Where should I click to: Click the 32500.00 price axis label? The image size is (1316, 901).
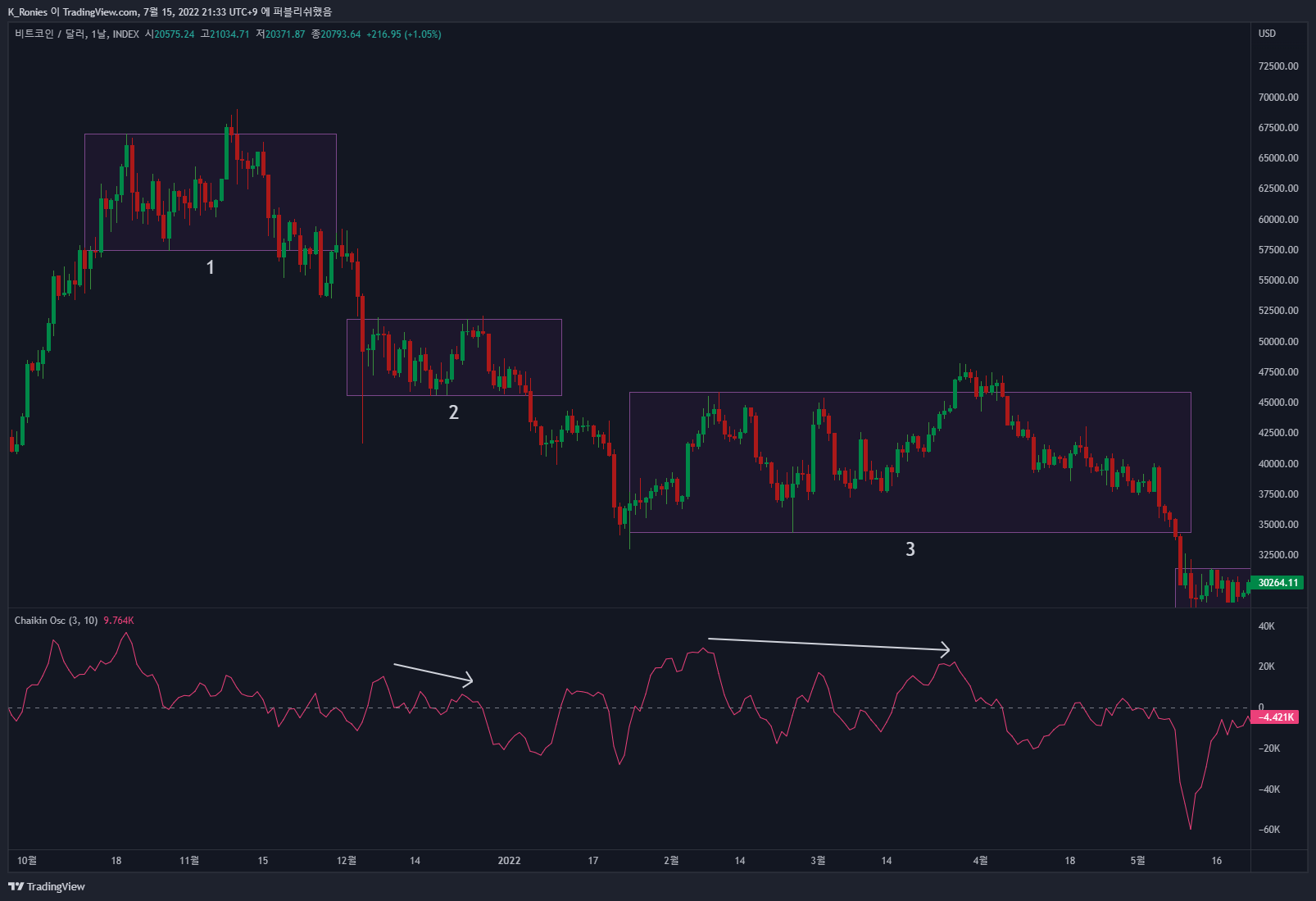pos(1278,555)
